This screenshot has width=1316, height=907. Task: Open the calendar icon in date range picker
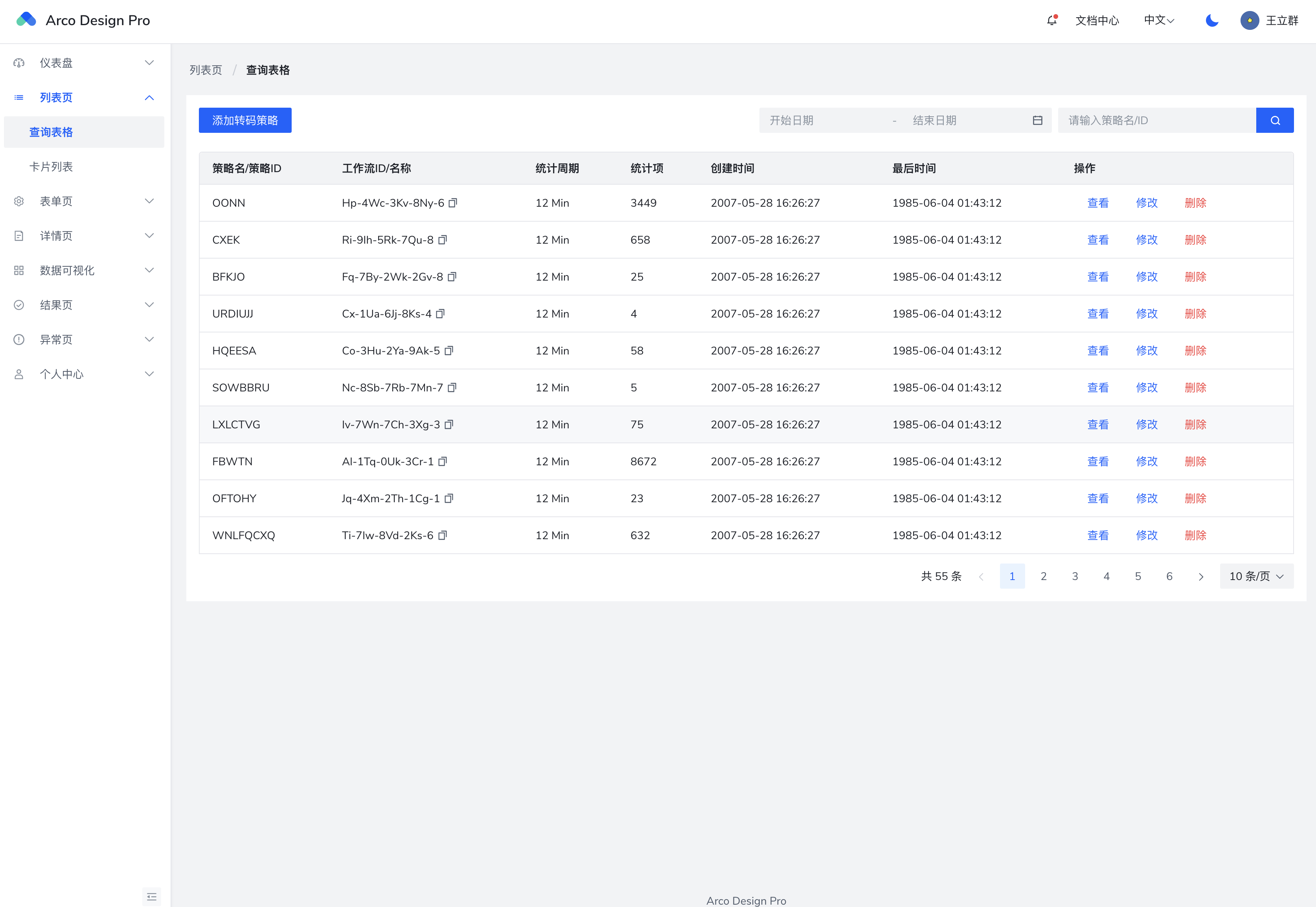1037,120
